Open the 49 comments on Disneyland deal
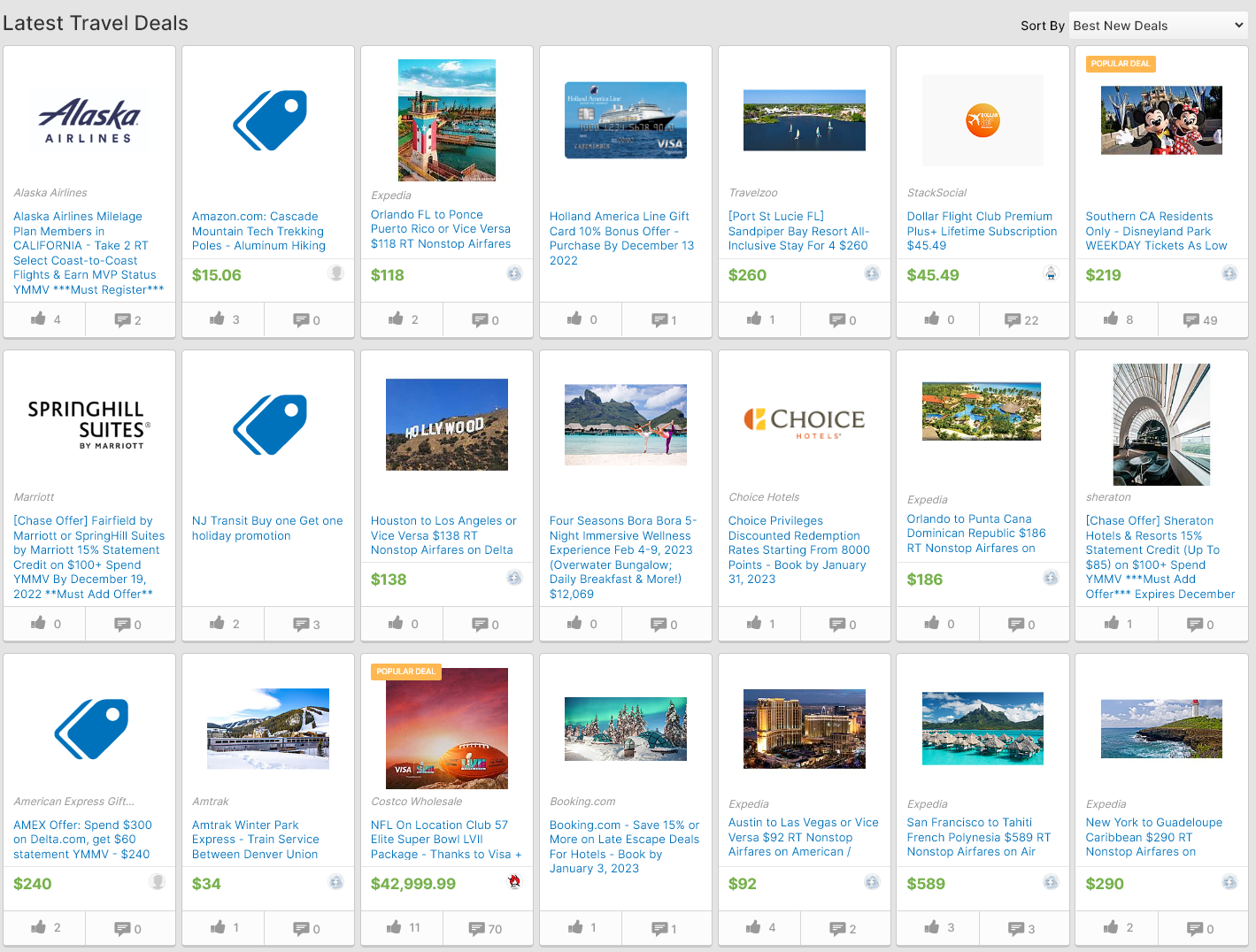This screenshot has width=1256, height=952. (x=1202, y=319)
